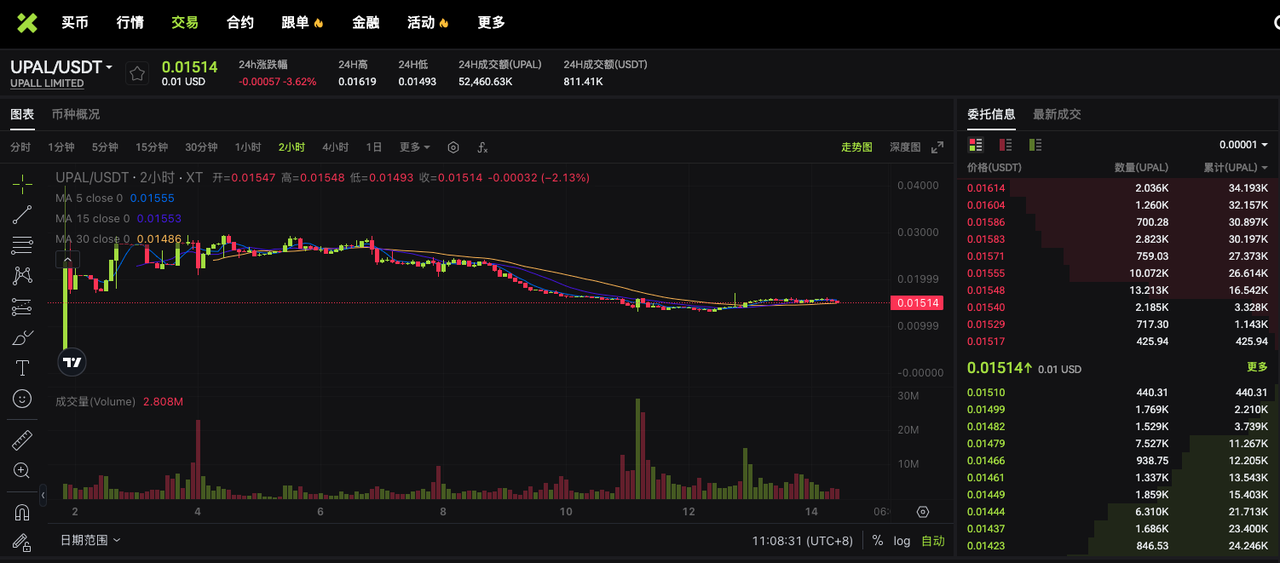Select 1小时 interval
This screenshot has height=563, width=1280.
248,147
